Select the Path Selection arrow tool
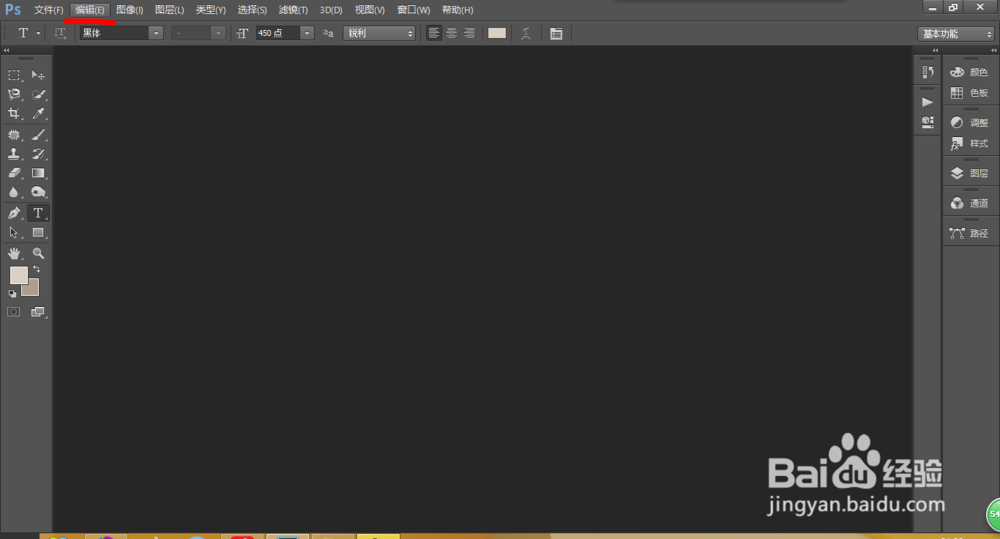This screenshot has width=1000, height=539. [x=13, y=232]
